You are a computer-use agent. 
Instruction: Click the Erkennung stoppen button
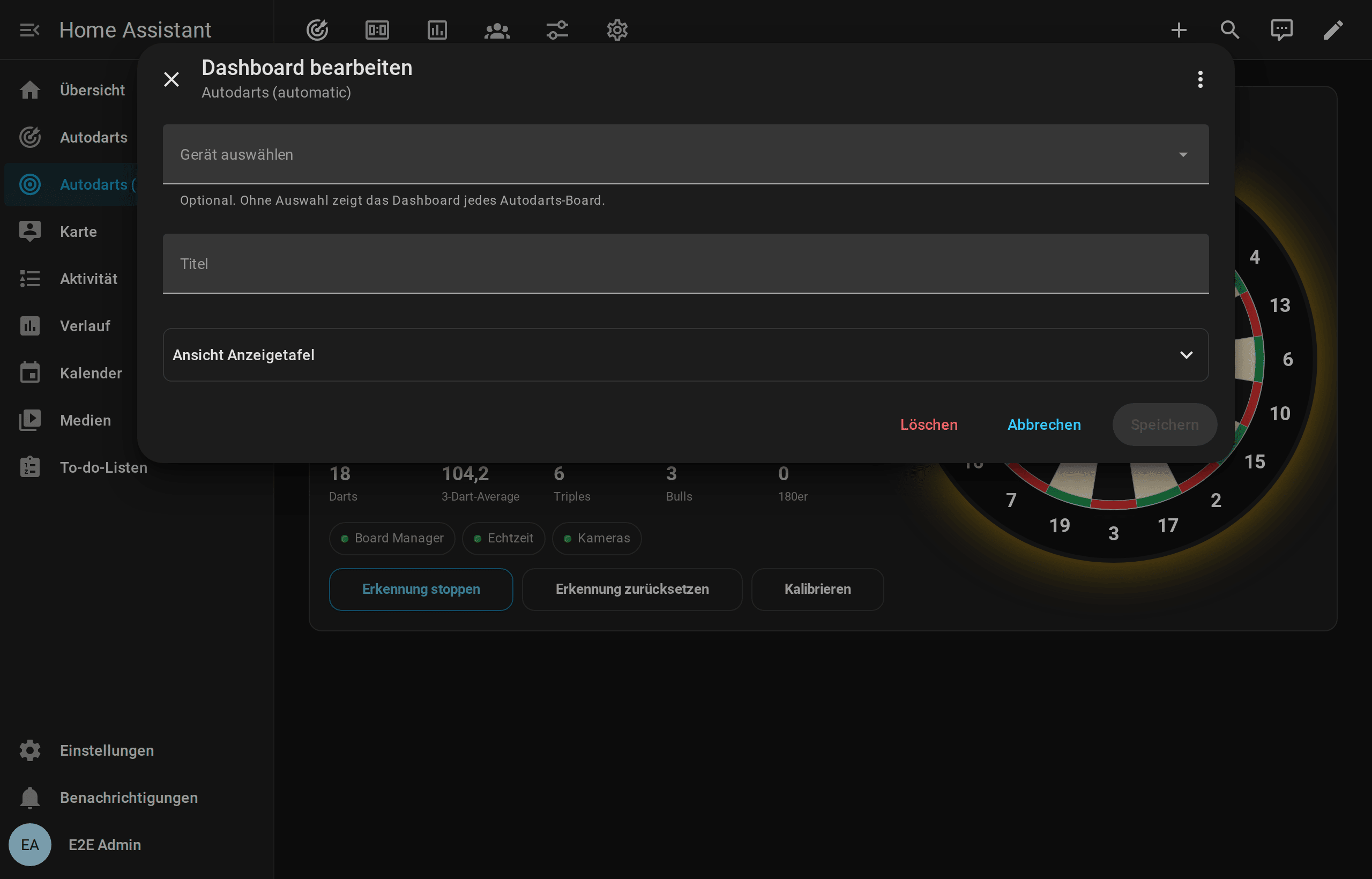[421, 589]
